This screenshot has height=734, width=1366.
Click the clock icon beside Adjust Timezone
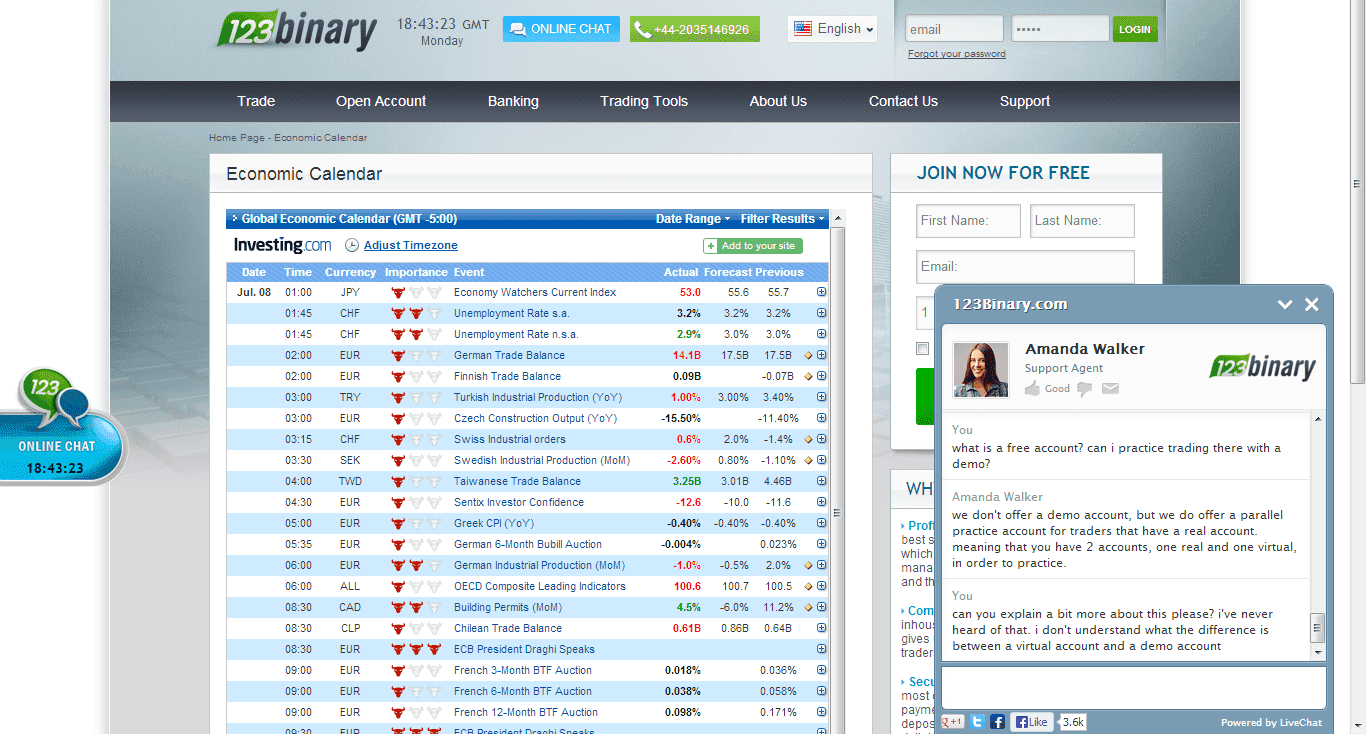(351, 245)
